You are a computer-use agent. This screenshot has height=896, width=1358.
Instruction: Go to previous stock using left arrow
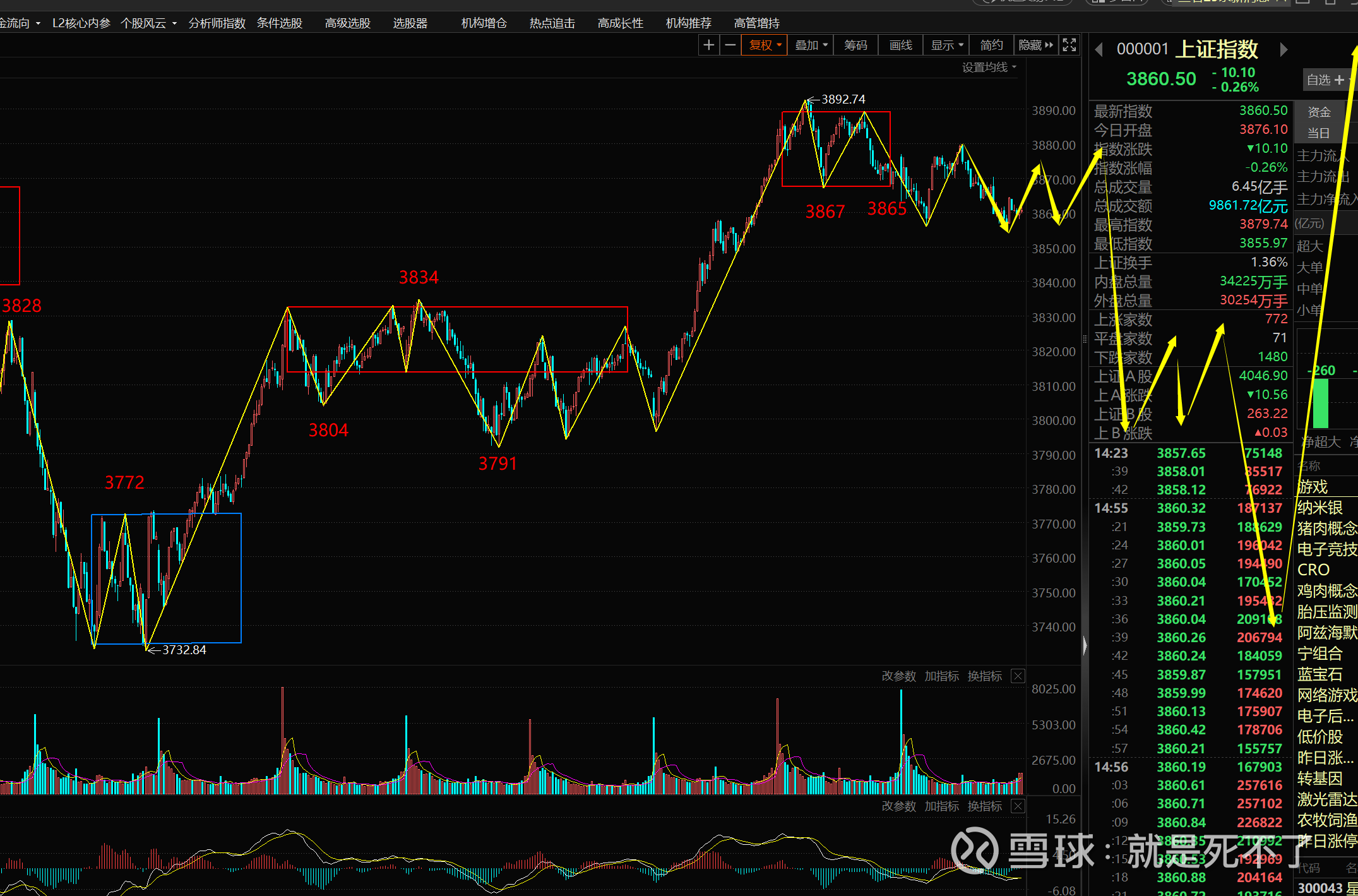pyautogui.click(x=1099, y=49)
